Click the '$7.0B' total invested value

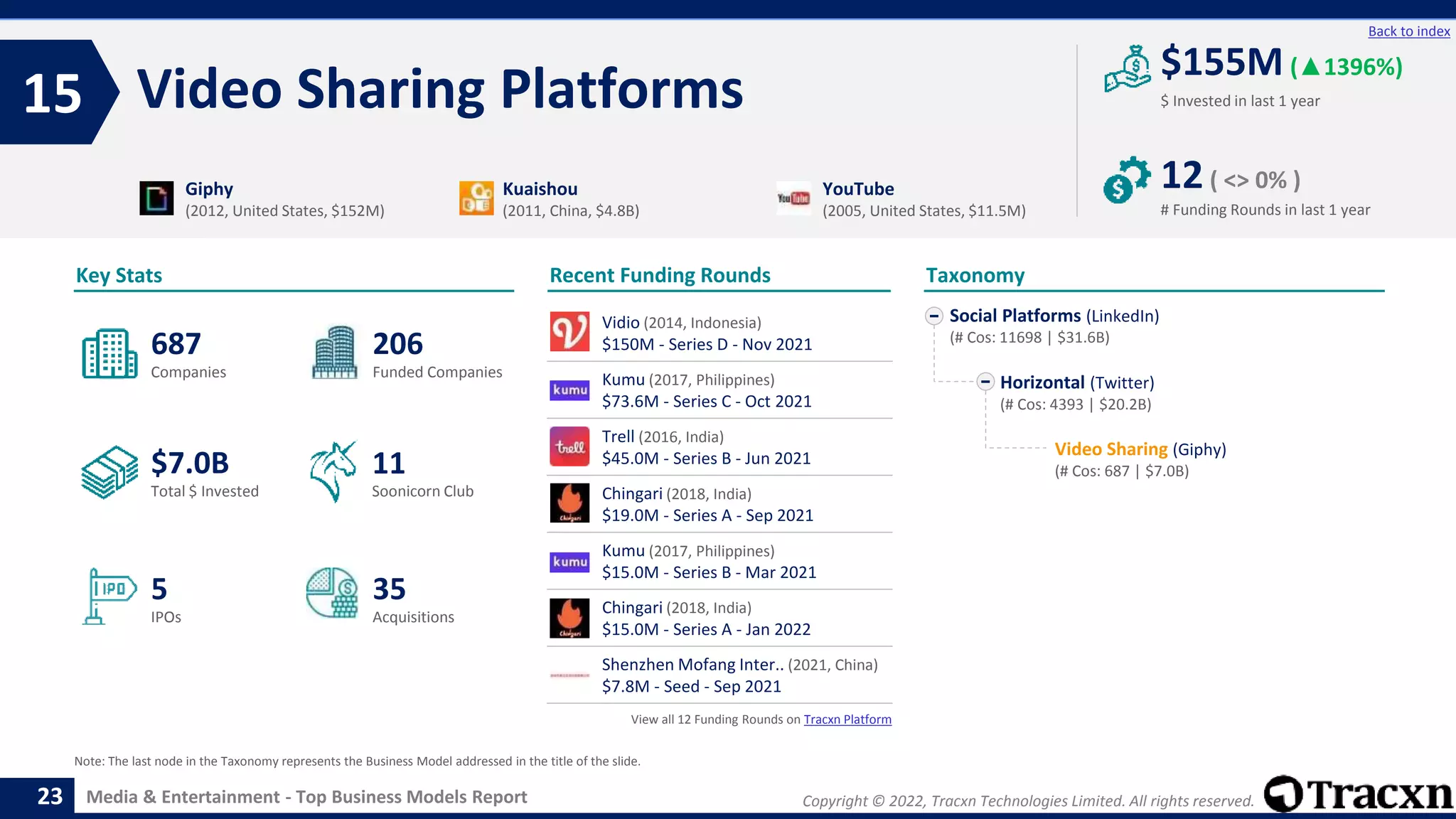(190, 464)
